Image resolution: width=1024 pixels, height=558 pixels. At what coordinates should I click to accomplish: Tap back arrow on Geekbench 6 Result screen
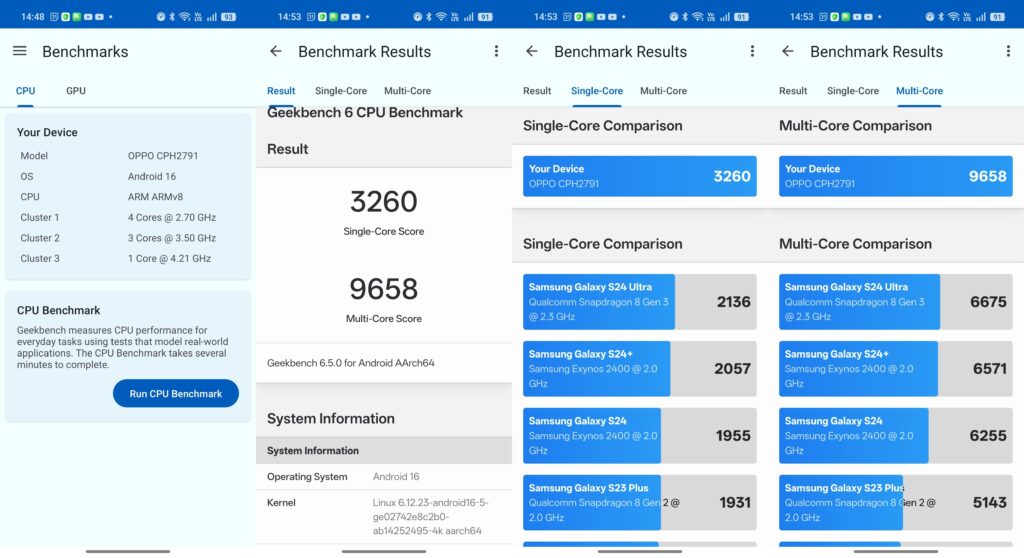[x=276, y=51]
